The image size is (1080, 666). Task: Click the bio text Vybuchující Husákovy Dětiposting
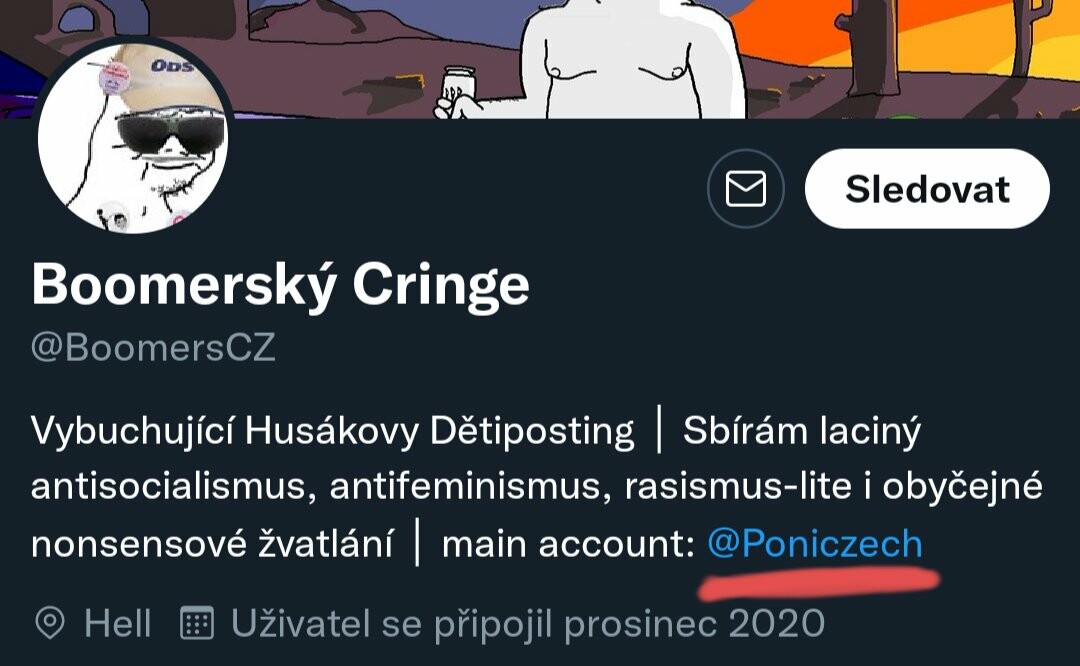(x=333, y=432)
